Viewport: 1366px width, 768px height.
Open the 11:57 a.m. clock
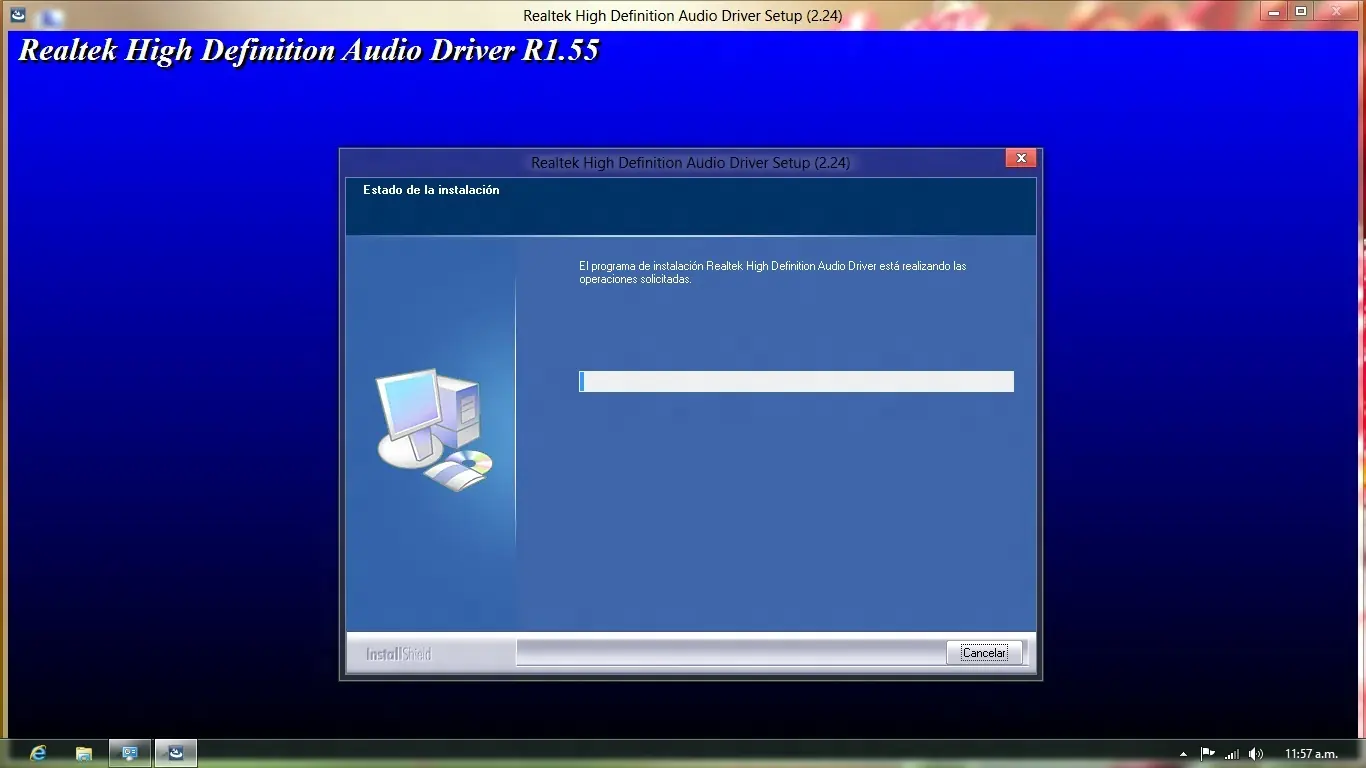[1311, 754]
